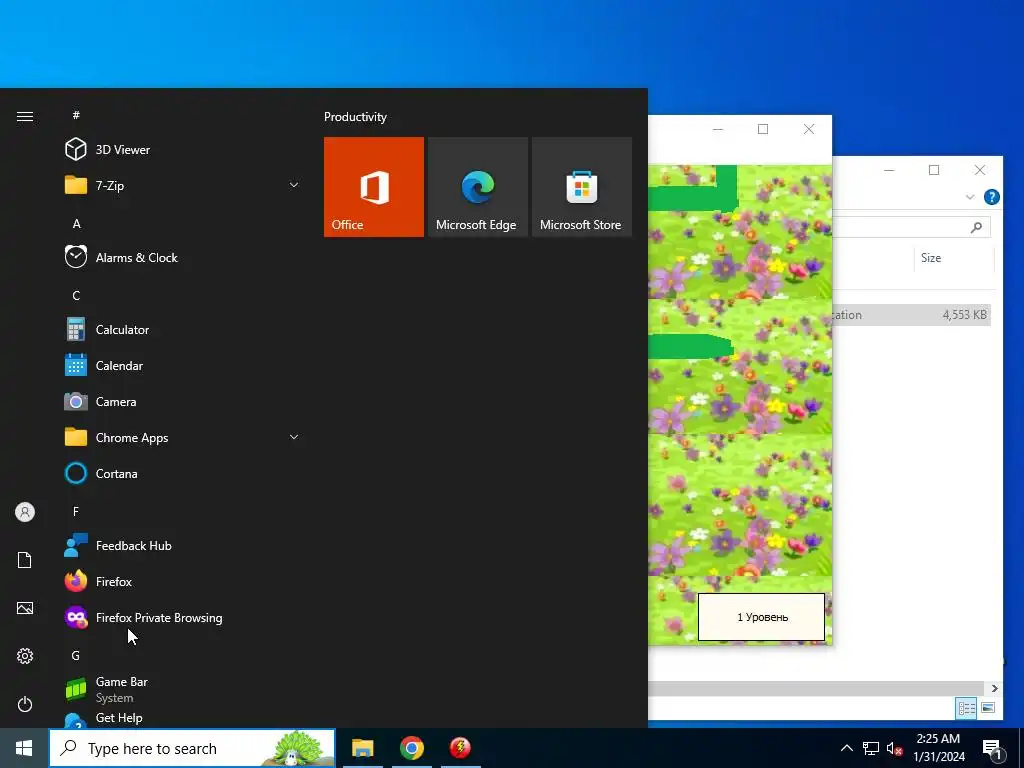
Task: Open Pictures from the Start sidebar
Action: coord(25,608)
